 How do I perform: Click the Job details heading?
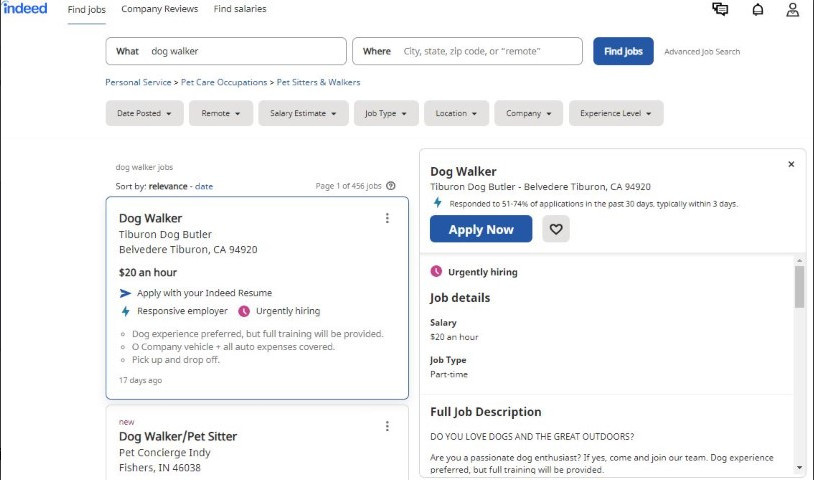[460, 298]
